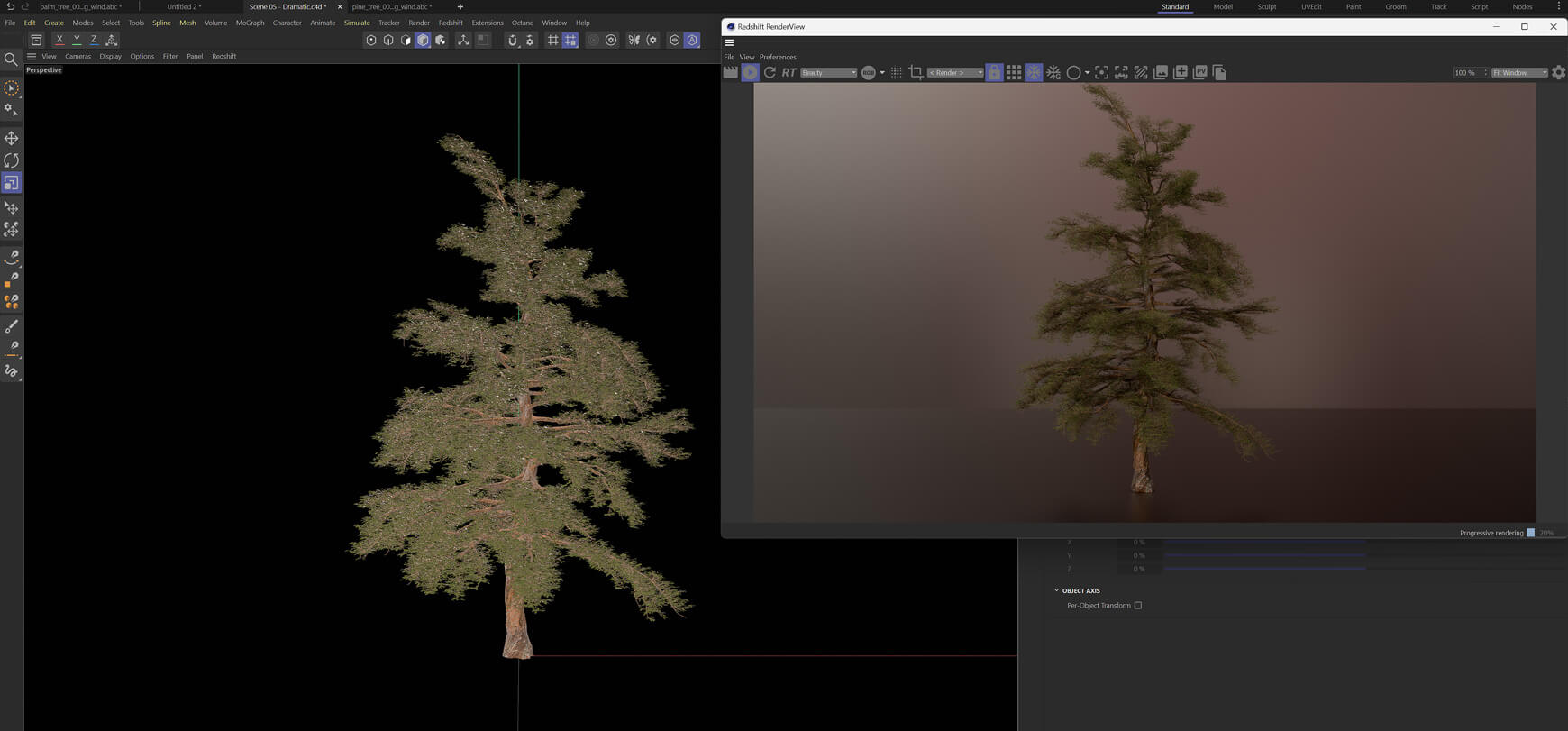Switch to palm_tree_00..g_wind.abc tab
This screenshot has width=1568, height=731.
[81, 6]
